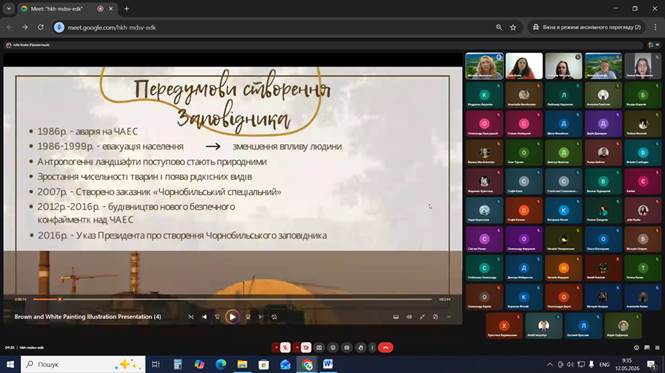Screen dimensions: 665x373
Task: Leave the call with the red button
Action: (386, 348)
